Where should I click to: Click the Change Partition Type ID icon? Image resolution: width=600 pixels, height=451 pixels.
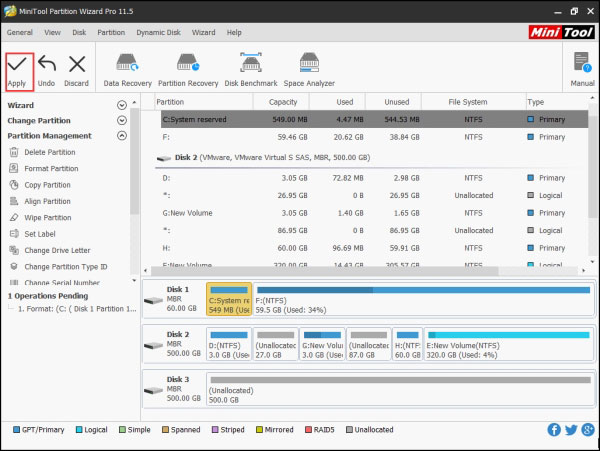pos(14,267)
